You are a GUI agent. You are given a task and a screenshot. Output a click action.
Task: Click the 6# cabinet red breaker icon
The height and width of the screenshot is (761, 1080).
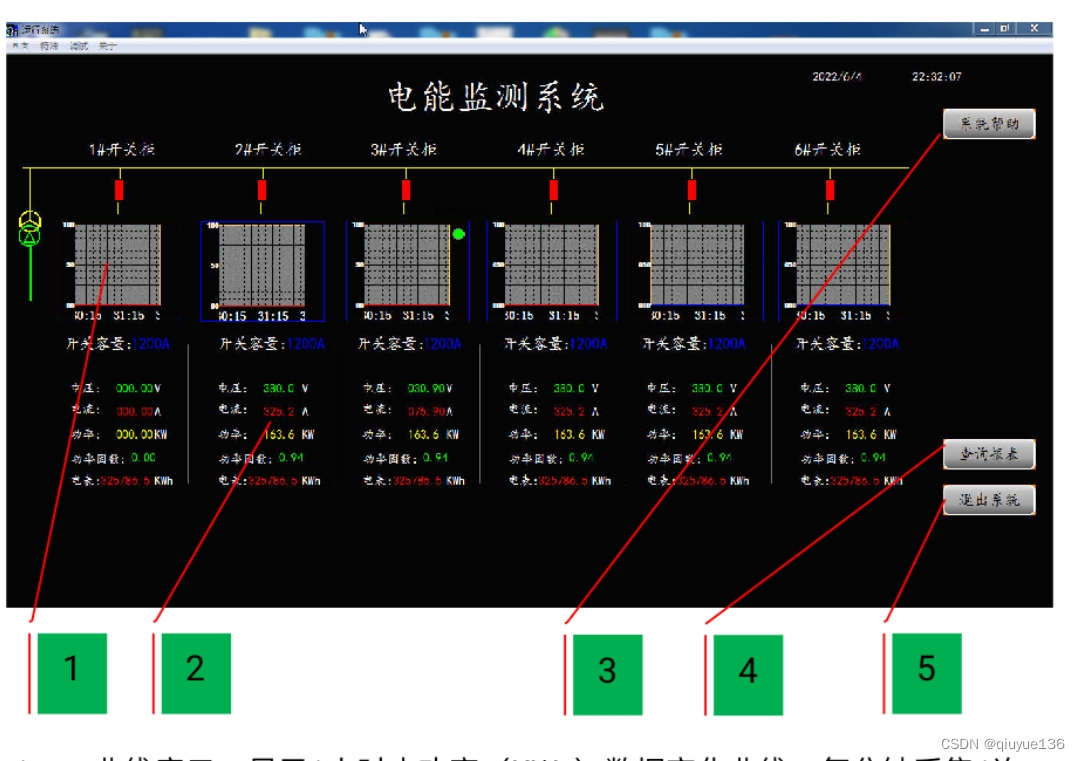[828, 188]
